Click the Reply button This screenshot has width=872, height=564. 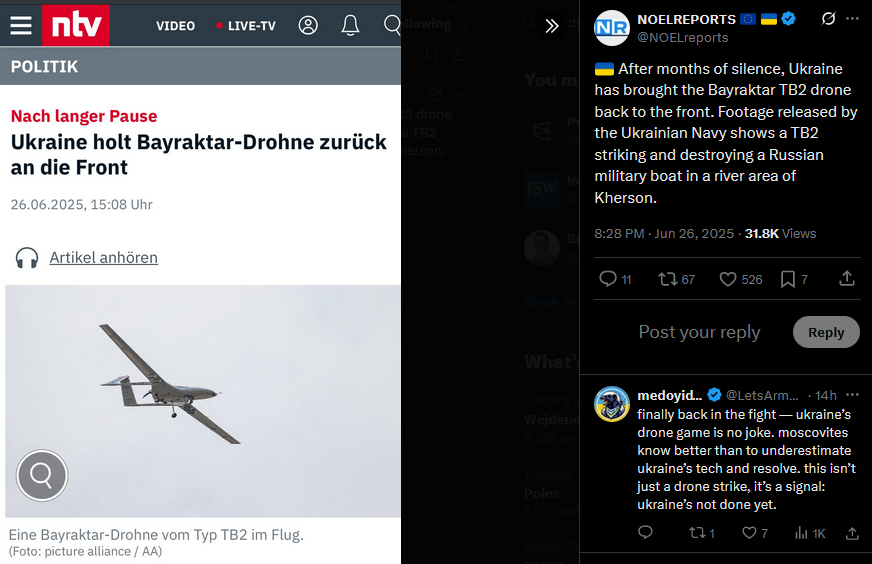pos(826,332)
